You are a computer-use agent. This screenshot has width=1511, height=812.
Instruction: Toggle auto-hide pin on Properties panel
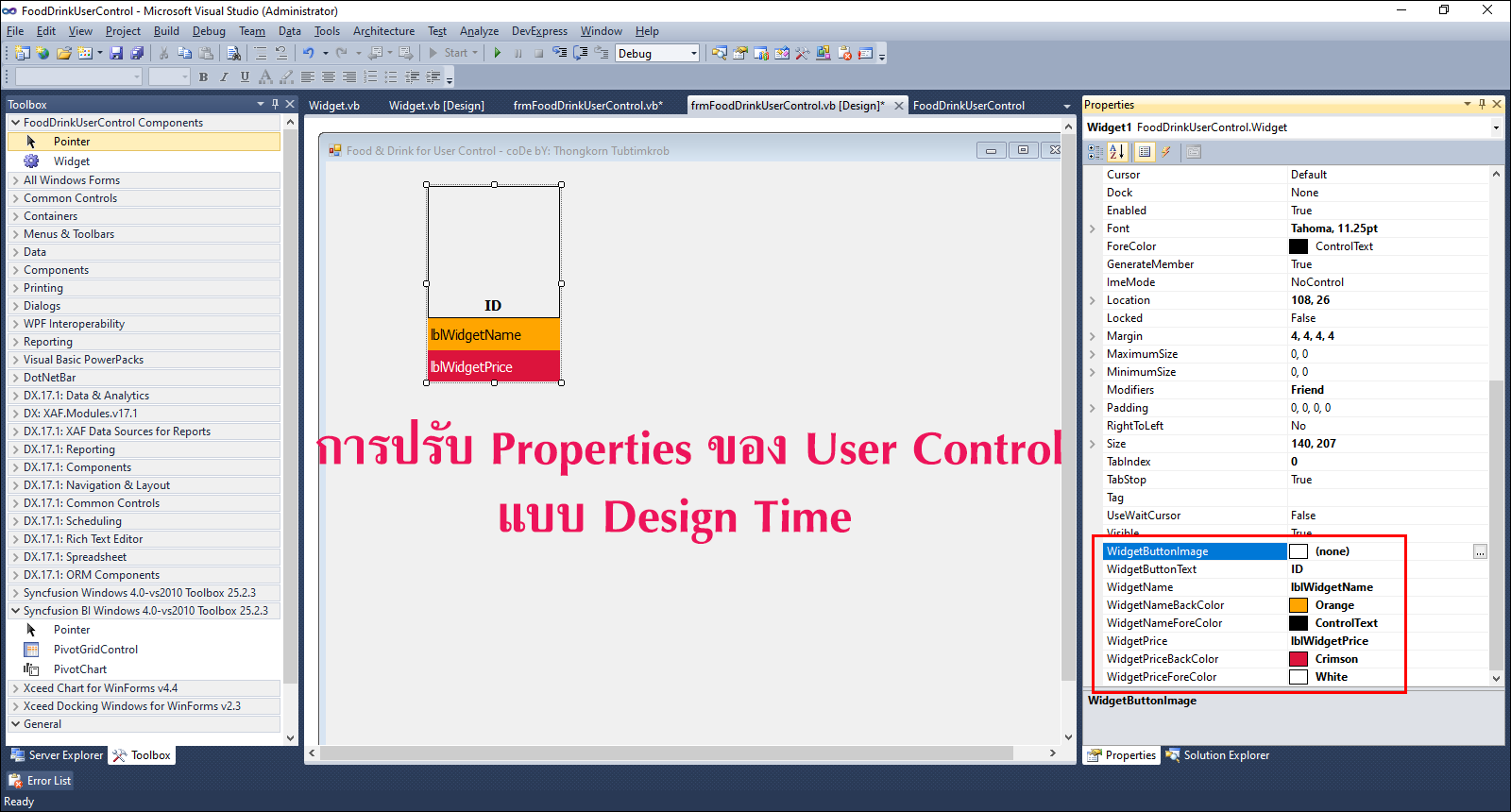tap(1482, 105)
